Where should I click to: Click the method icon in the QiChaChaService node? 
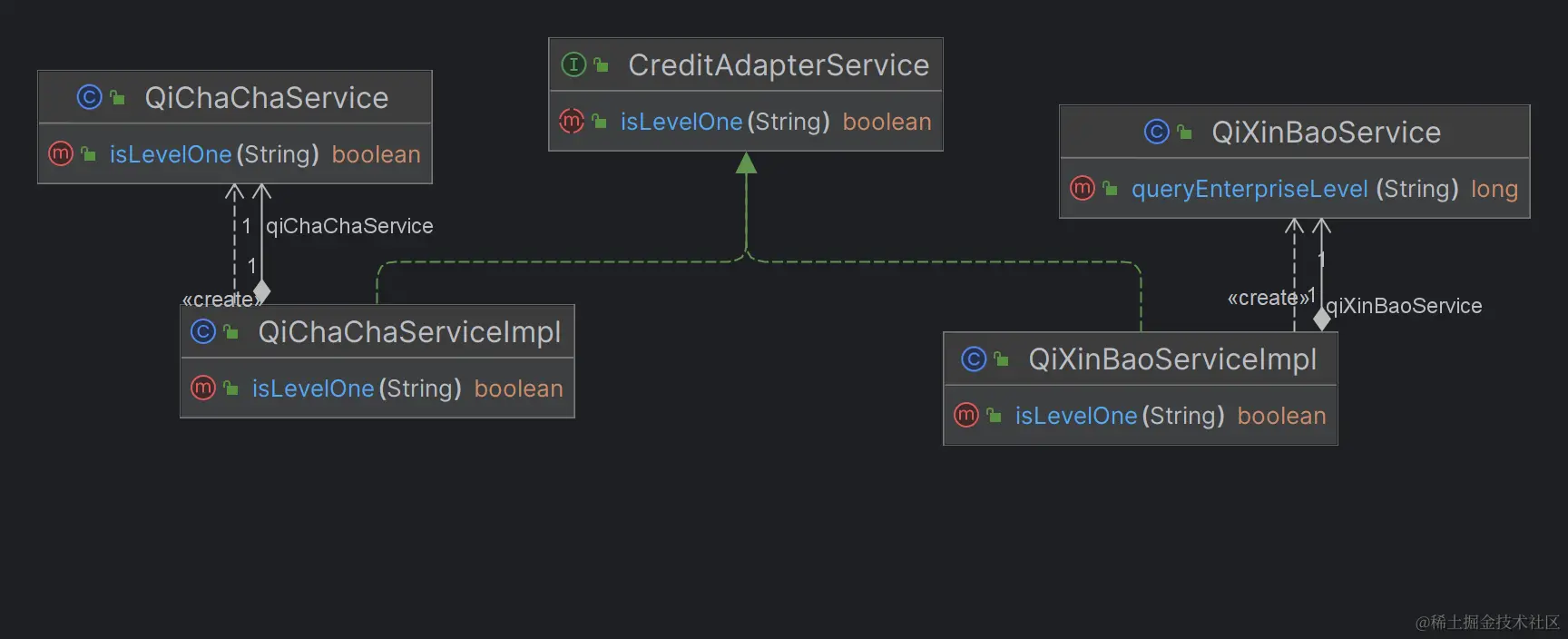point(60,154)
